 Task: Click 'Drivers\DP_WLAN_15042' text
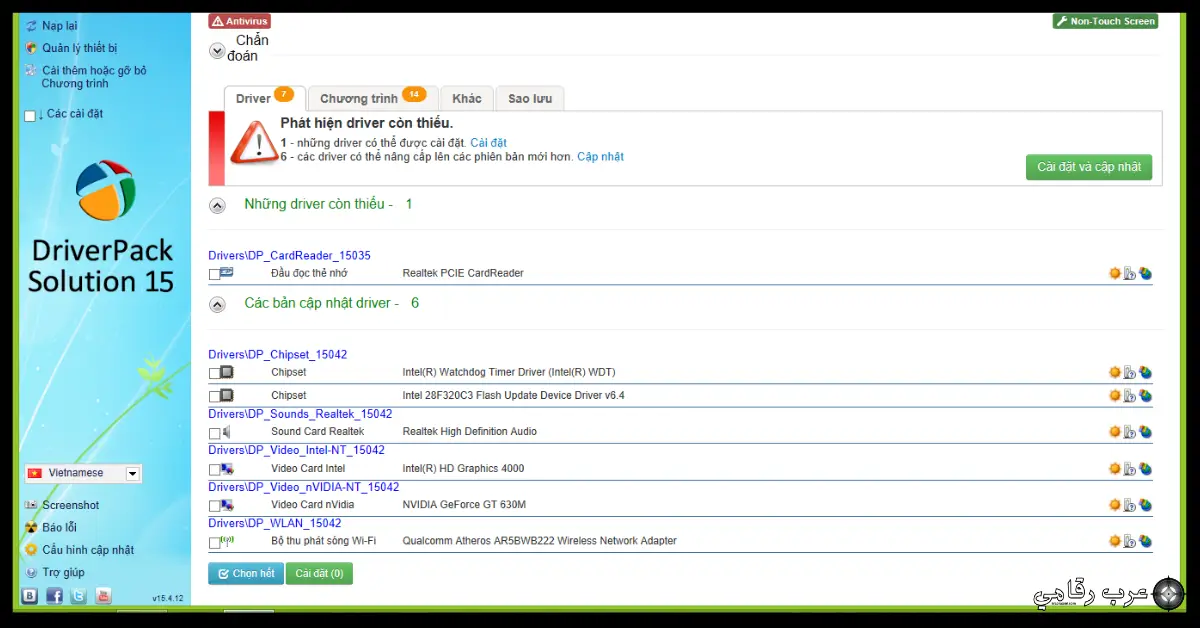coord(274,523)
